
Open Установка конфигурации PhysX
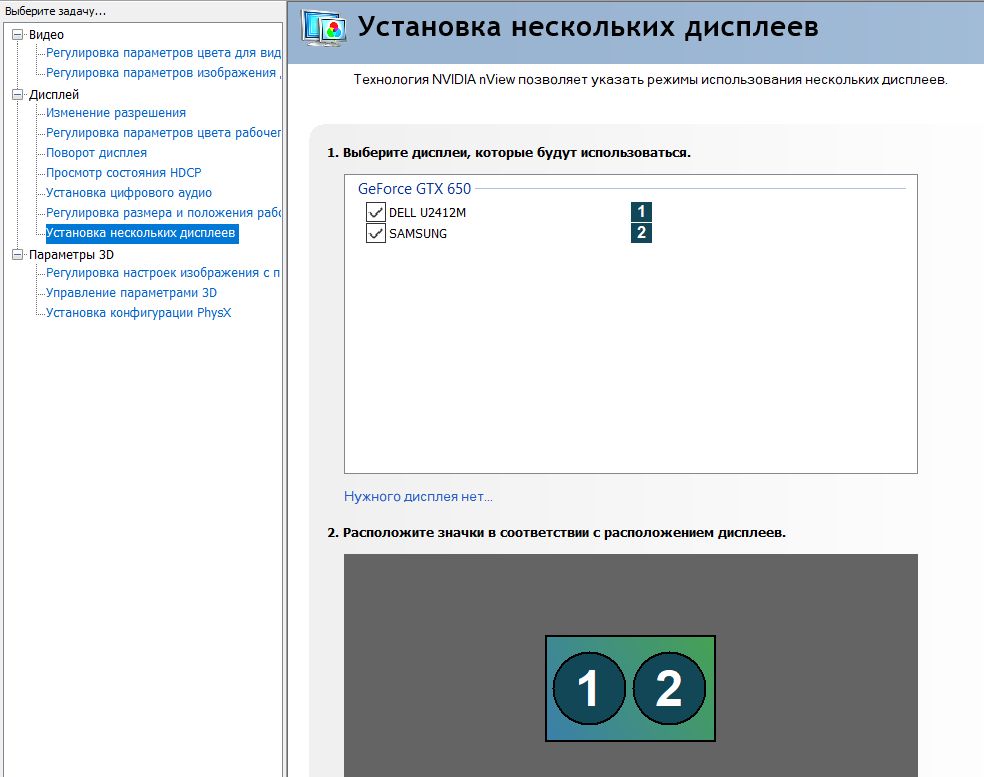(139, 313)
